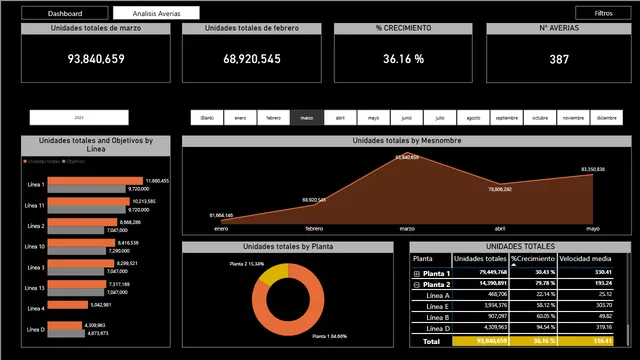Viewport: 640px width, 360px height.
Task: Sort by Velocidad media column header
Action: point(585,258)
